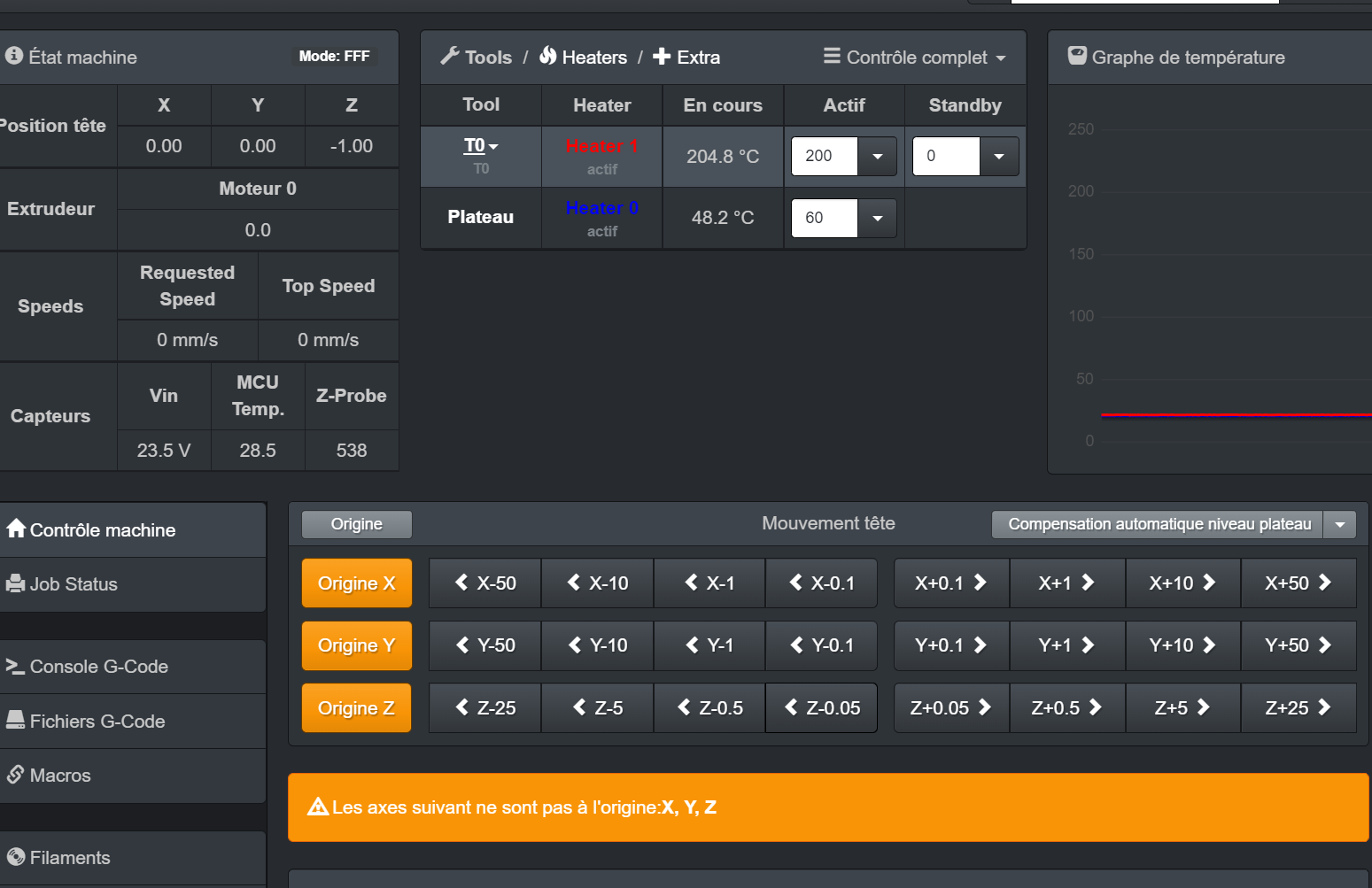
Task: Expand the T0 tool dropdown
Action: (x=481, y=145)
